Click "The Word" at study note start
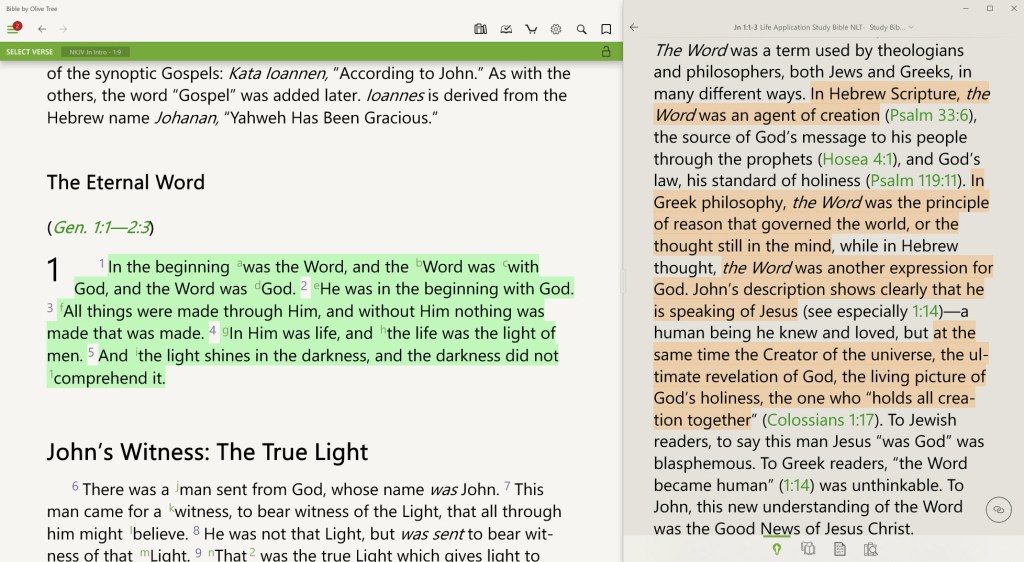The width and height of the screenshot is (1024, 562). [690, 50]
